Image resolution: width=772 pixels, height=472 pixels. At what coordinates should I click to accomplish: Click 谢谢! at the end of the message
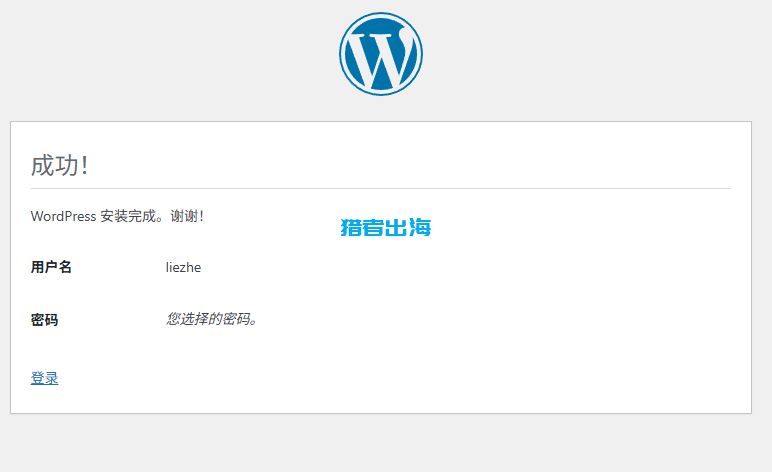[x=187, y=216]
